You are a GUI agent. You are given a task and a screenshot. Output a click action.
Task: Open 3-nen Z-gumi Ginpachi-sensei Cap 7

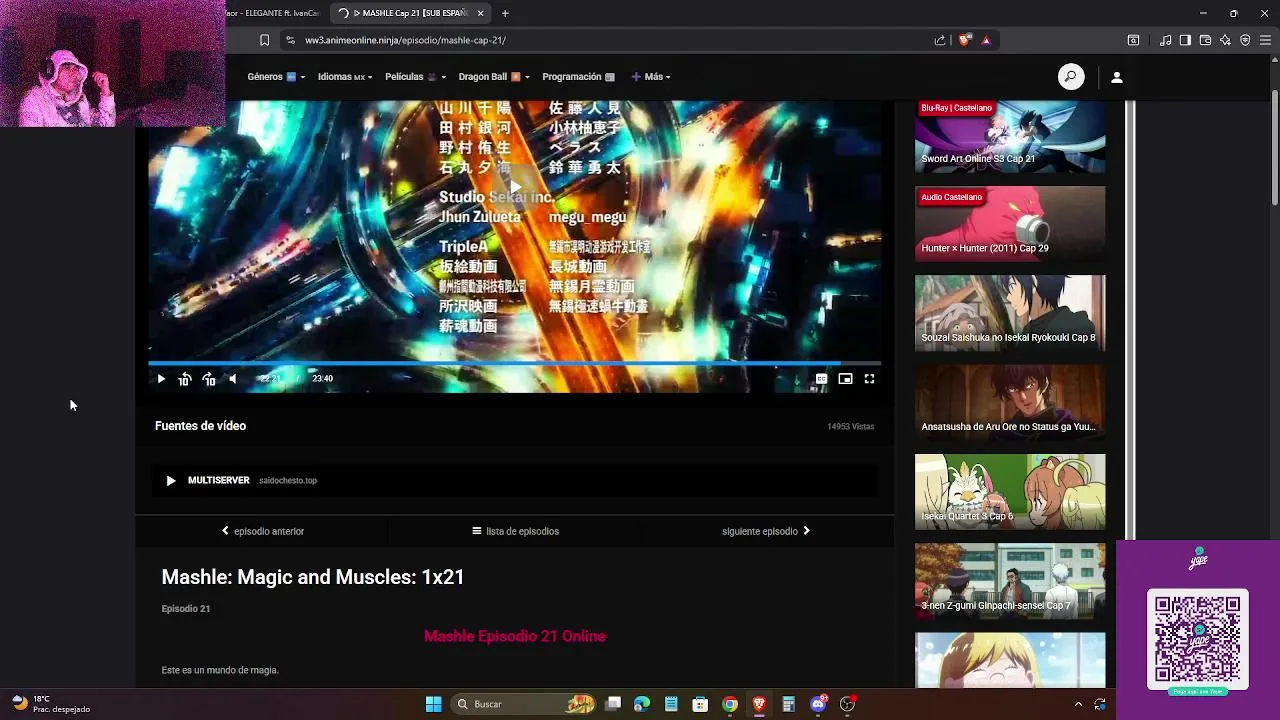coord(1010,581)
